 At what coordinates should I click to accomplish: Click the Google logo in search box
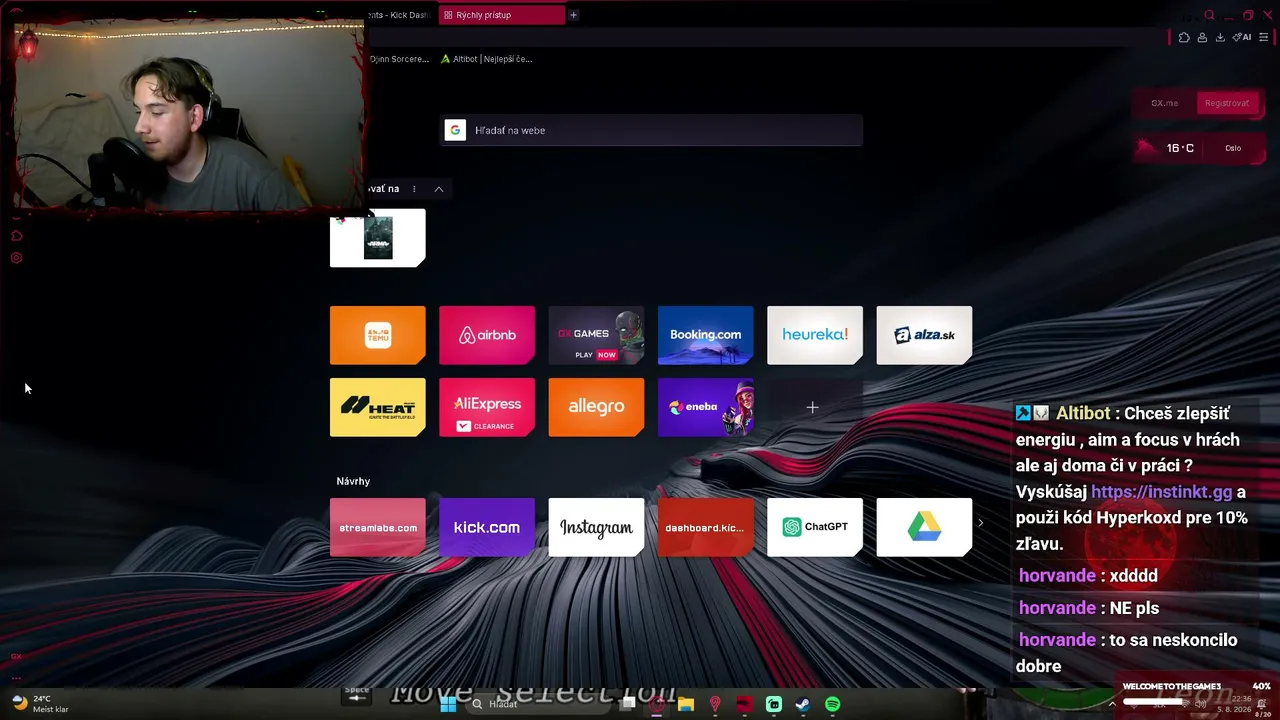[x=455, y=130]
